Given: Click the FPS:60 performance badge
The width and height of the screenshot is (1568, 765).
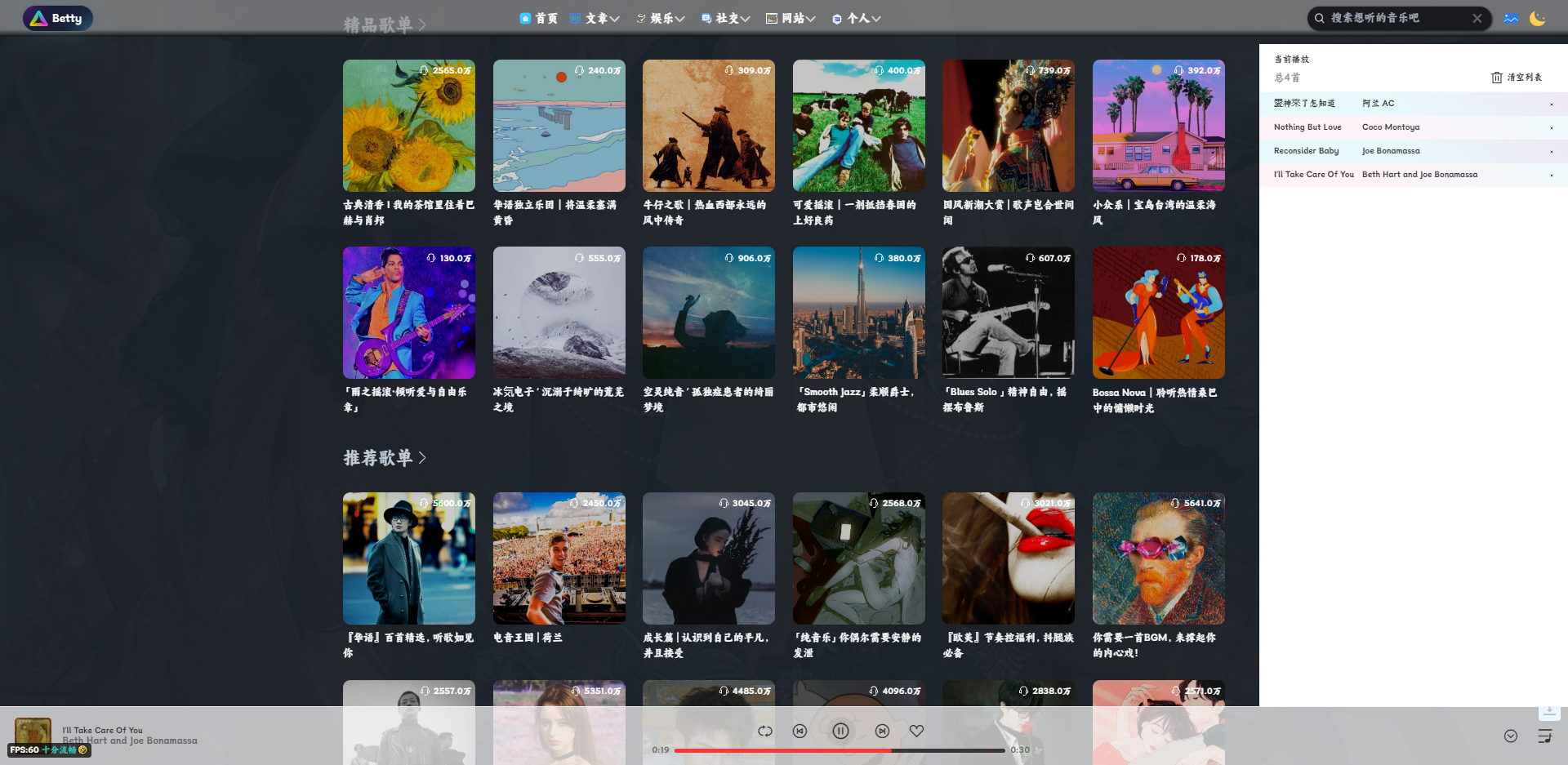Looking at the screenshot, I should point(49,749).
